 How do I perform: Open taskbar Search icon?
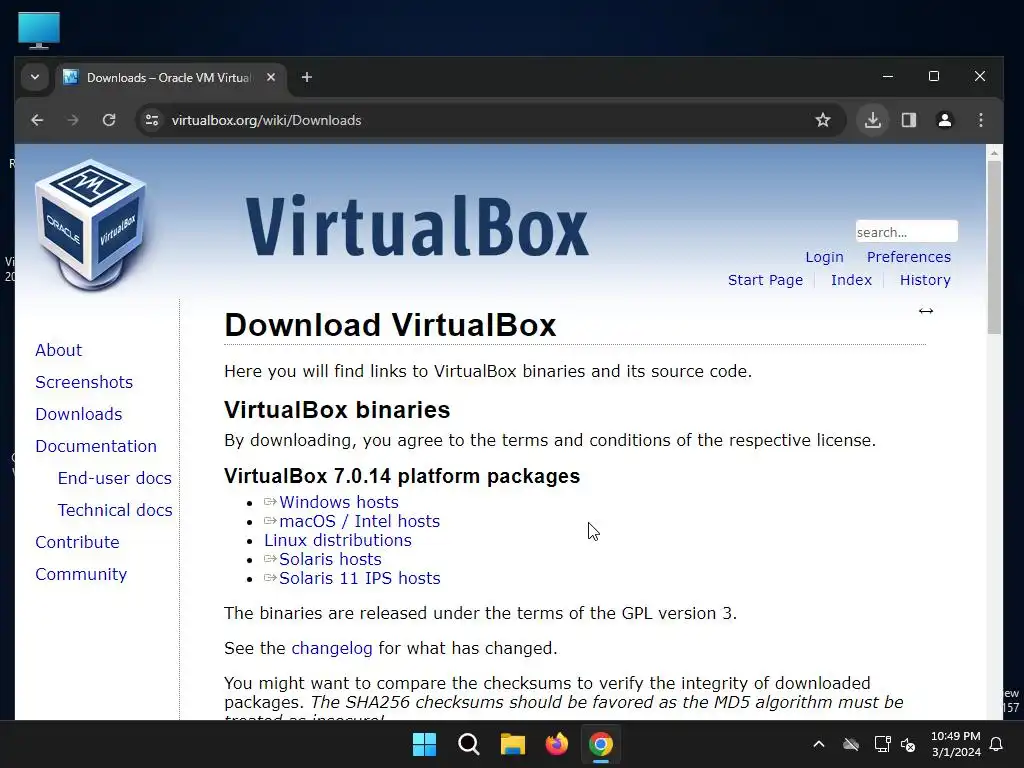pos(469,744)
